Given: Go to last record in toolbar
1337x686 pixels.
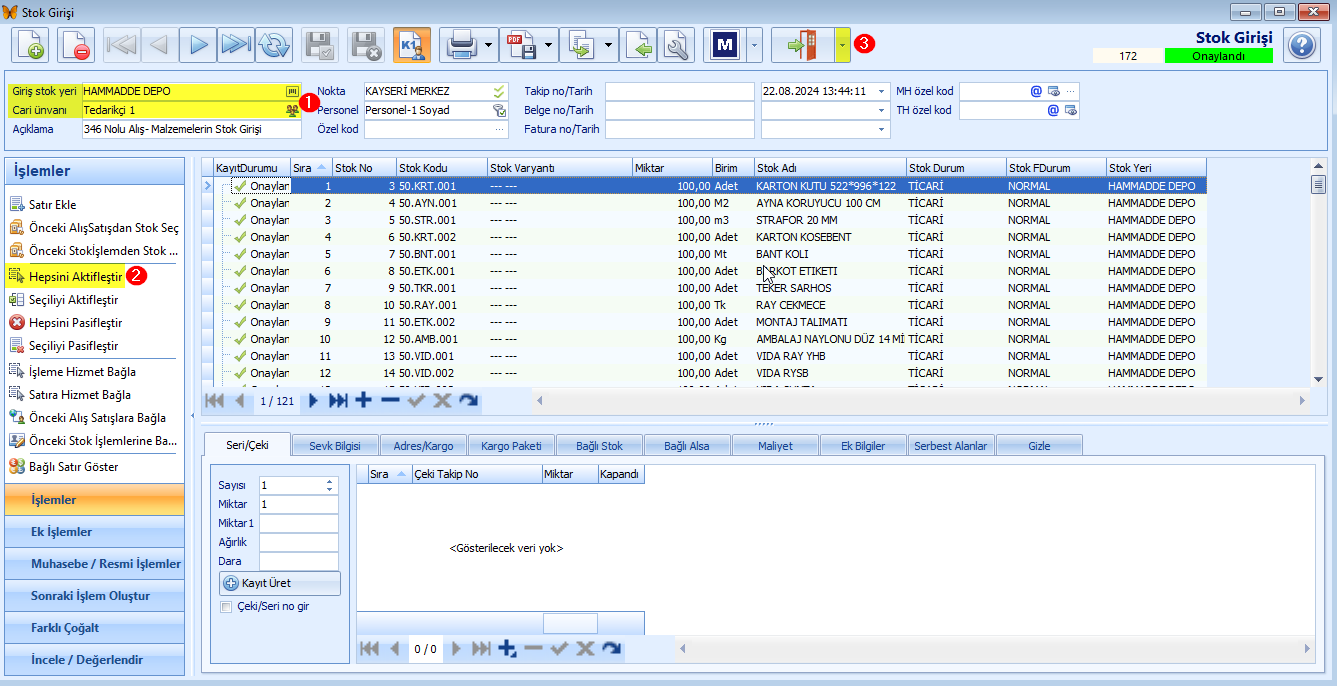Looking at the screenshot, I should coord(235,45).
